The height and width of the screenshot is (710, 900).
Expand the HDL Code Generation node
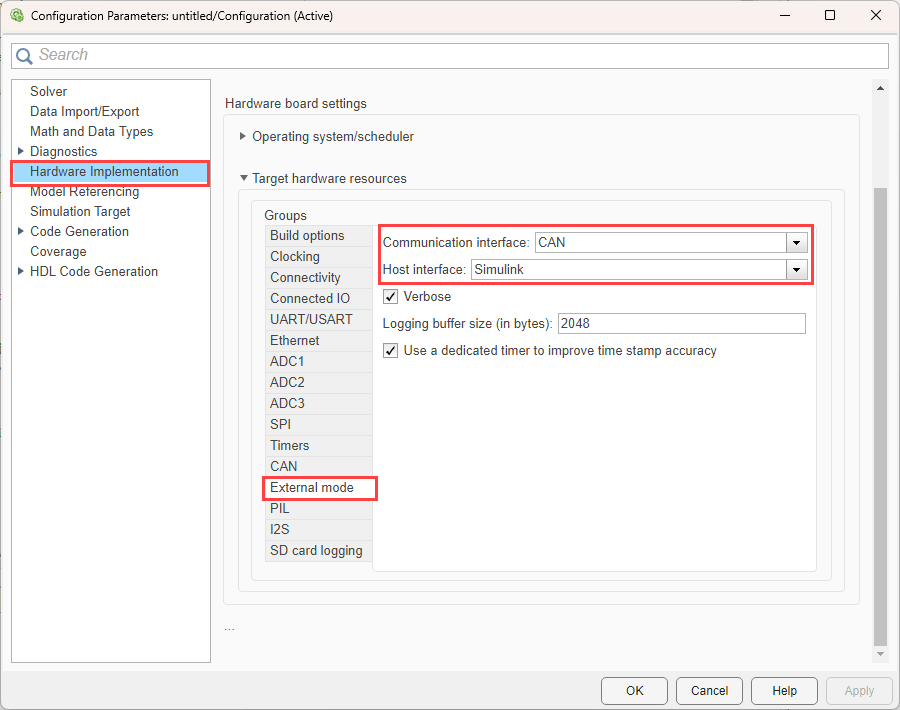(21, 272)
